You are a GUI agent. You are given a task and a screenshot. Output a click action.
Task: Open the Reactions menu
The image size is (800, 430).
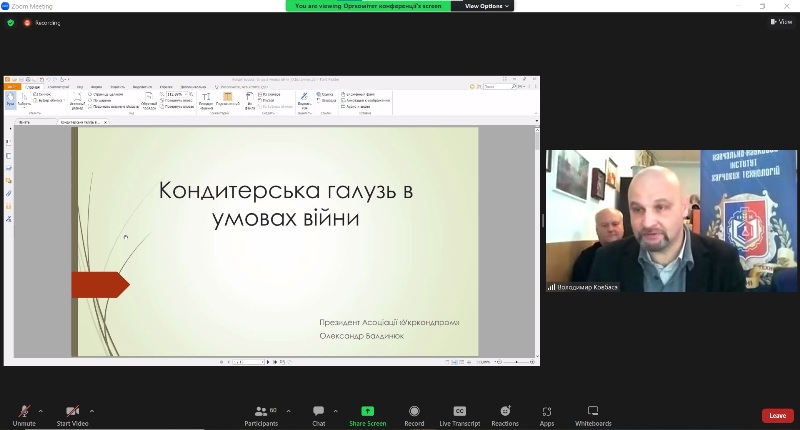coord(505,412)
